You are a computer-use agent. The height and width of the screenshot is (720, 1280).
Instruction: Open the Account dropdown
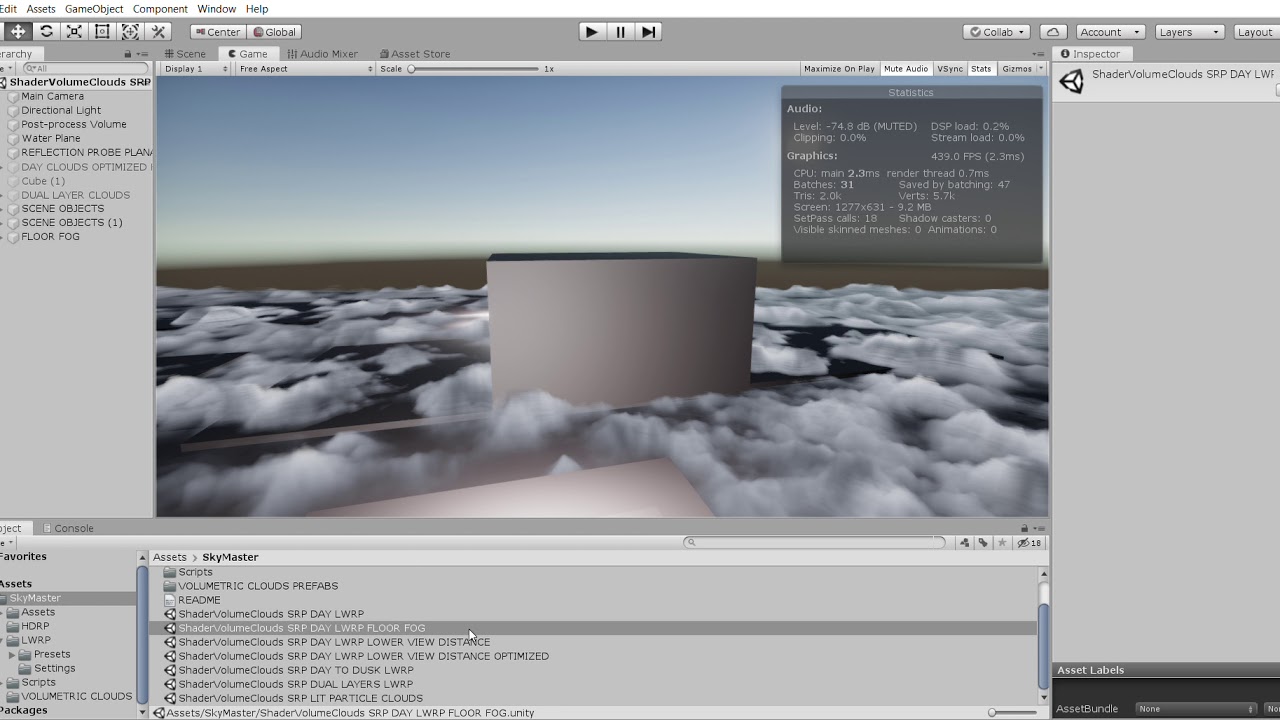1109,32
